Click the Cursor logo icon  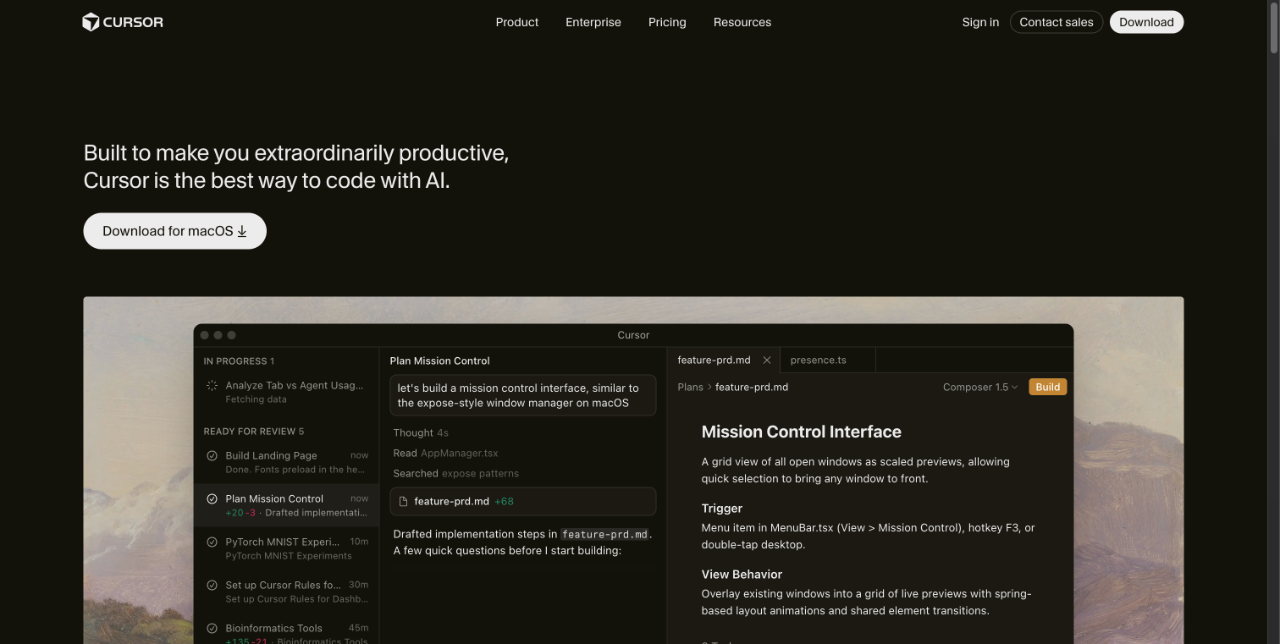(91, 21)
